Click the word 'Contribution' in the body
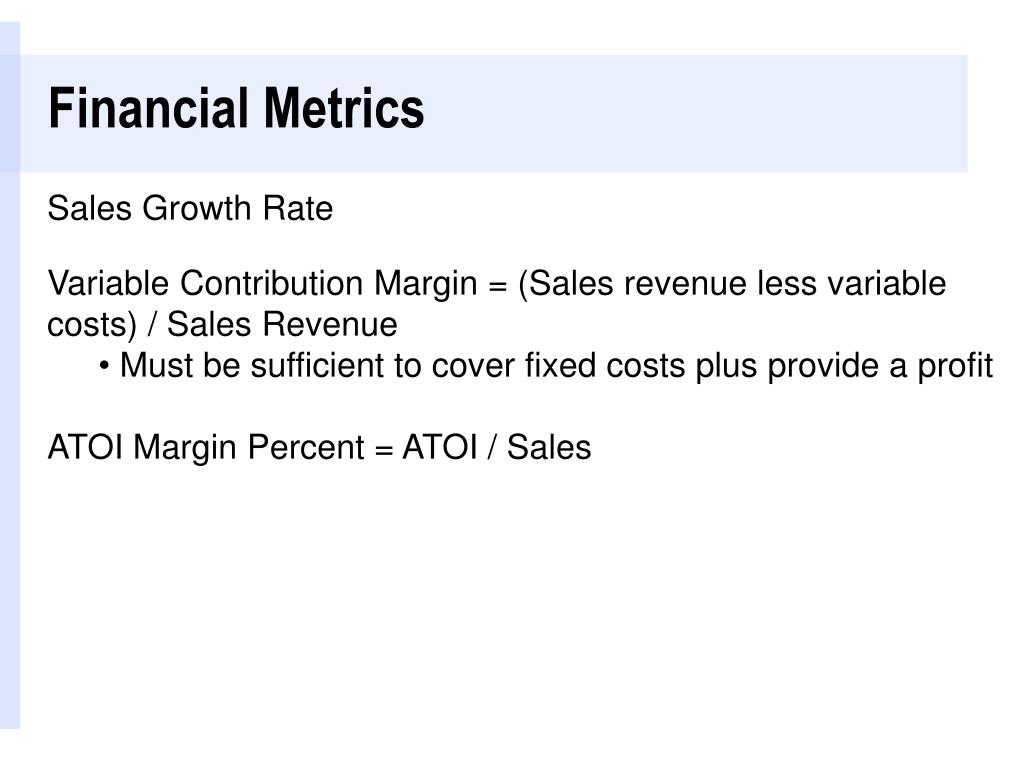The image size is (1024, 768). [272, 283]
